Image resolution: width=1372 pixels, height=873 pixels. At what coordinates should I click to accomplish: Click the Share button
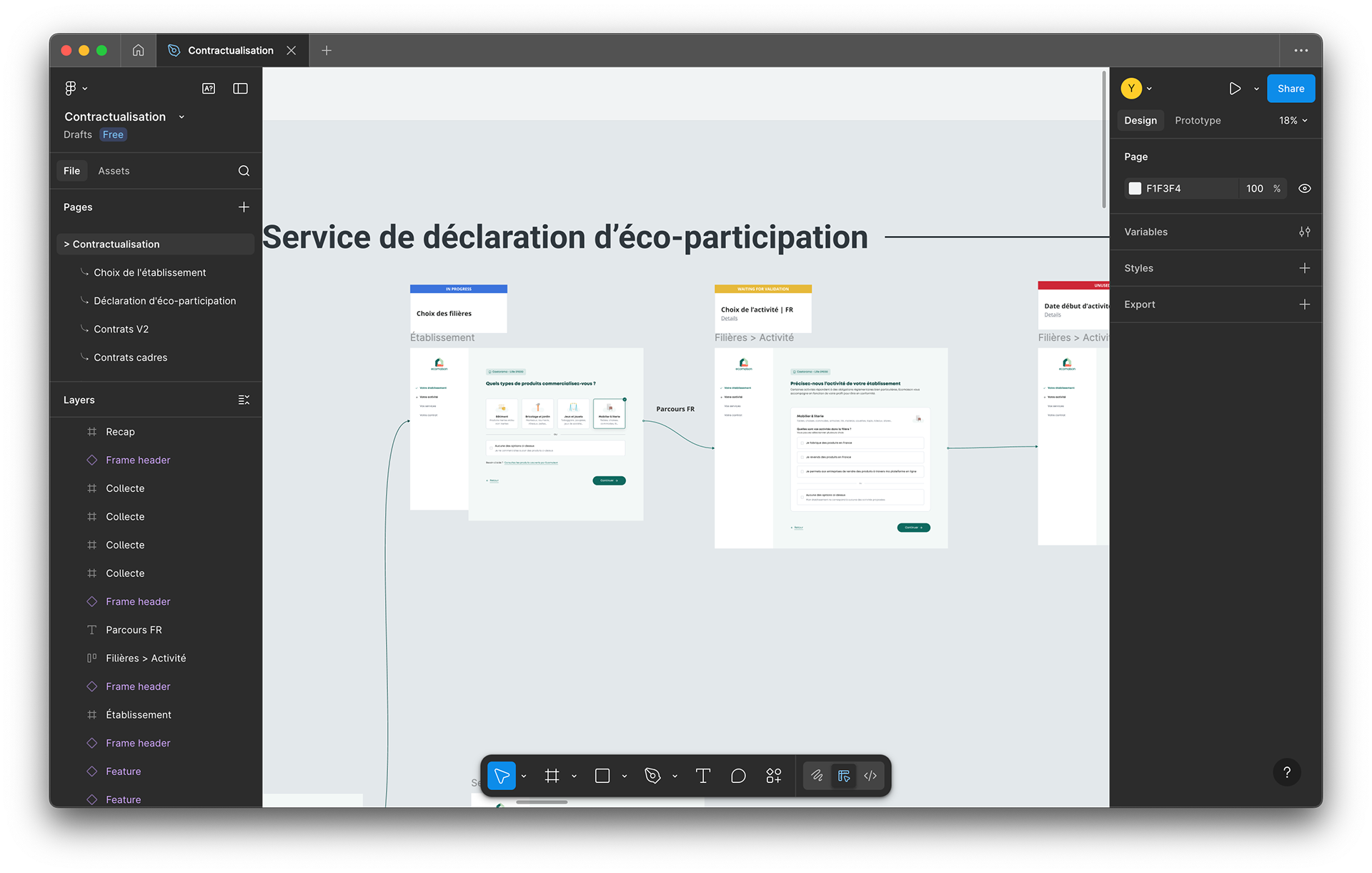click(x=1291, y=89)
